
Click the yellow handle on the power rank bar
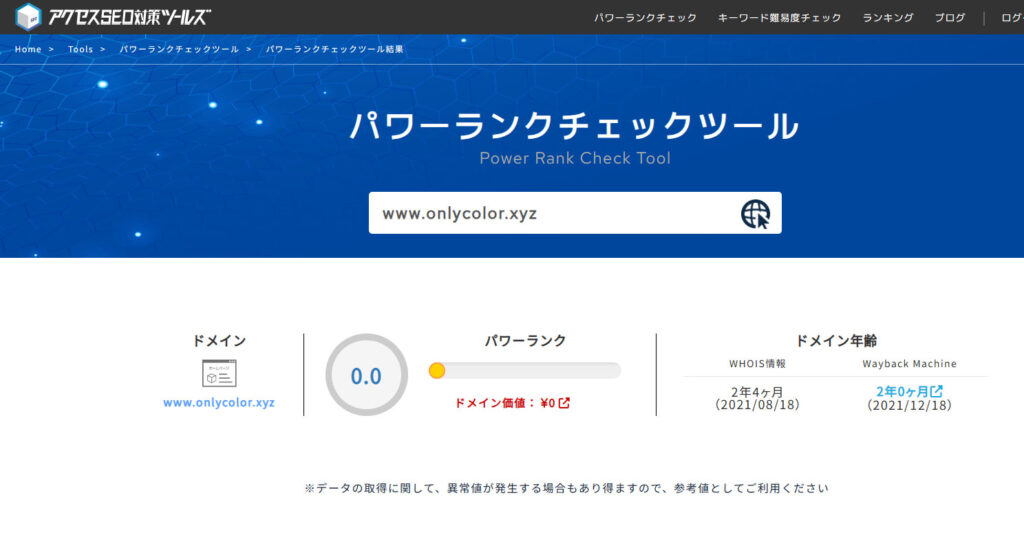[437, 371]
